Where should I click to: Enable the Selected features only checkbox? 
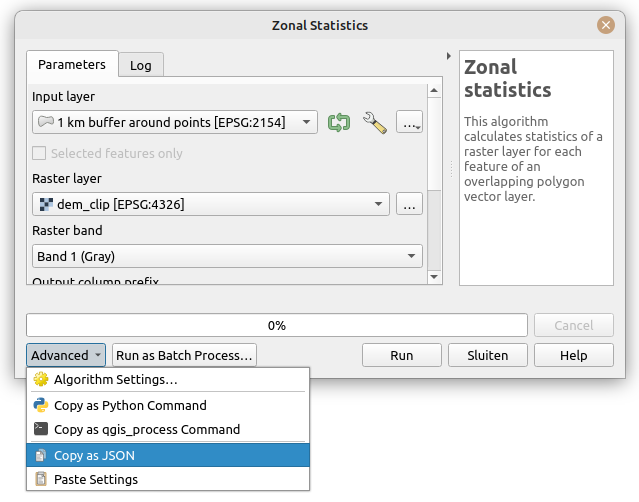click(40, 153)
